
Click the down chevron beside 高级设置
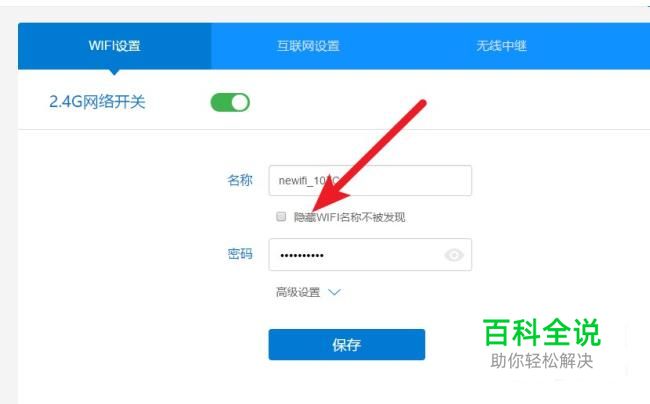[334, 292]
